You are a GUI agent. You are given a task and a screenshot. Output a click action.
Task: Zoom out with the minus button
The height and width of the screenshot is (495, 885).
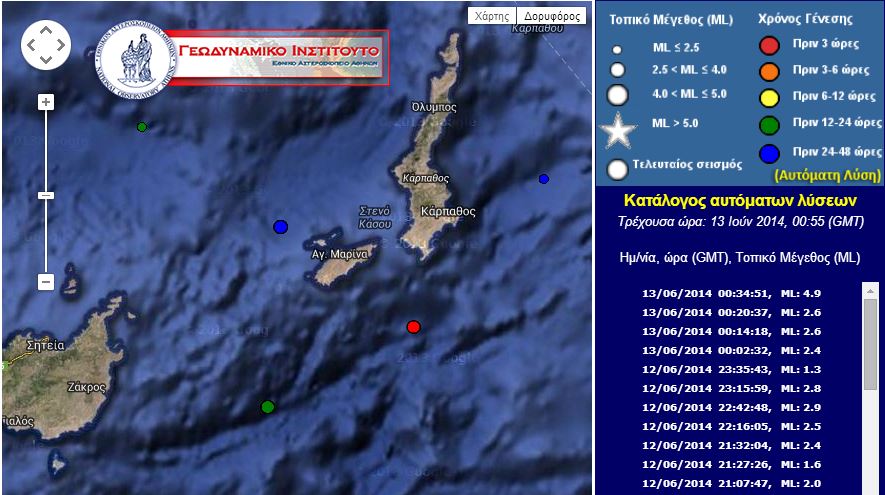click(46, 282)
